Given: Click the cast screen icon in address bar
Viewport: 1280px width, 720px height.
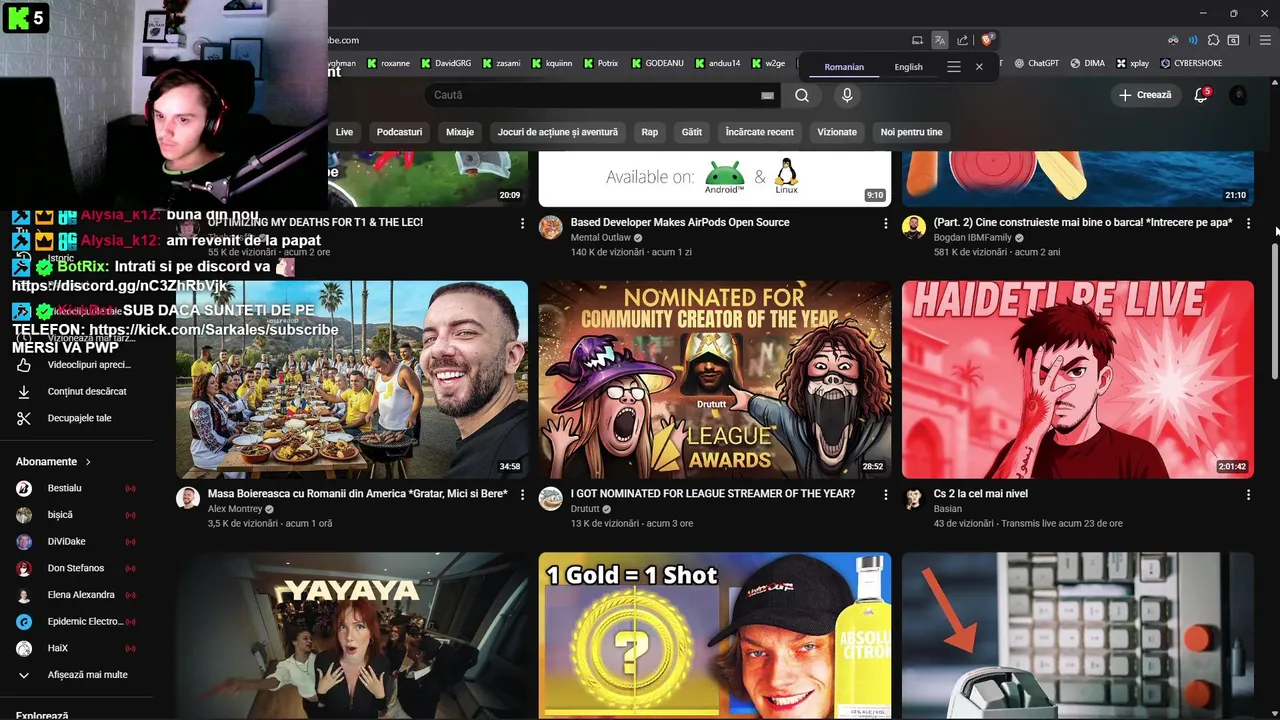Looking at the screenshot, I should [x=917, y=40].
